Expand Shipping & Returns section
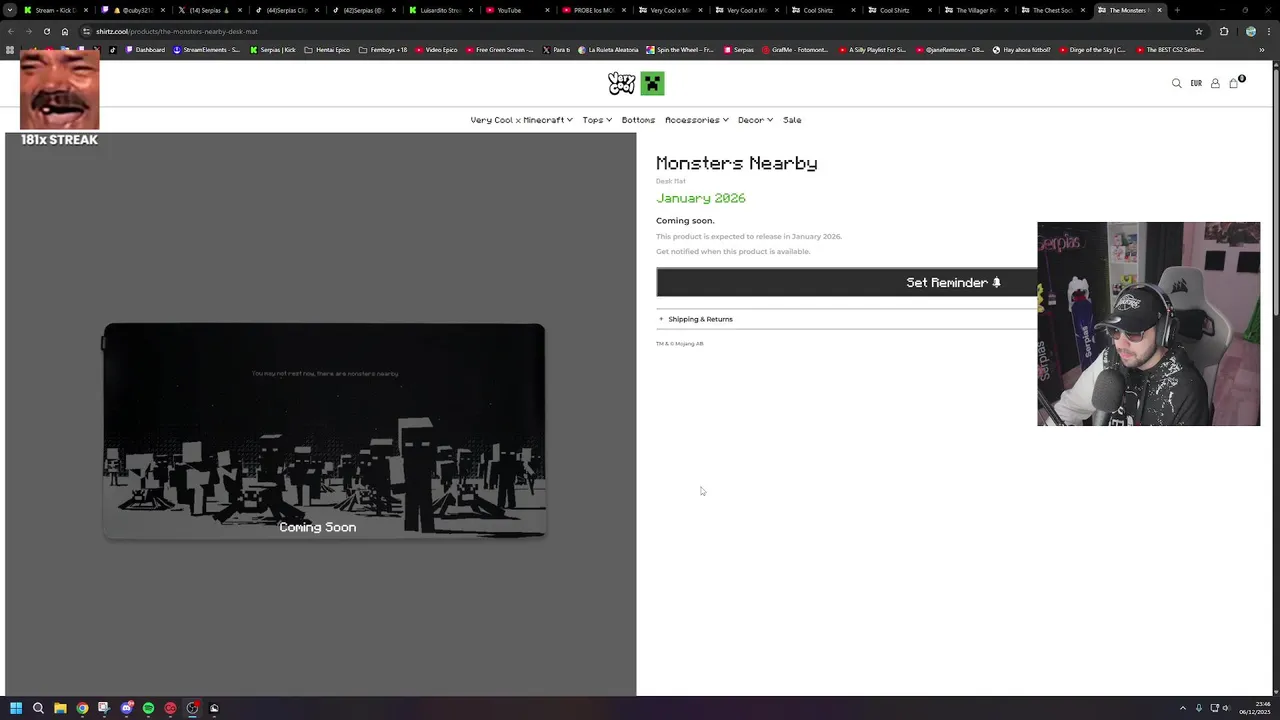Screen dimensions: 1280x720 click(x=846, y=319)
